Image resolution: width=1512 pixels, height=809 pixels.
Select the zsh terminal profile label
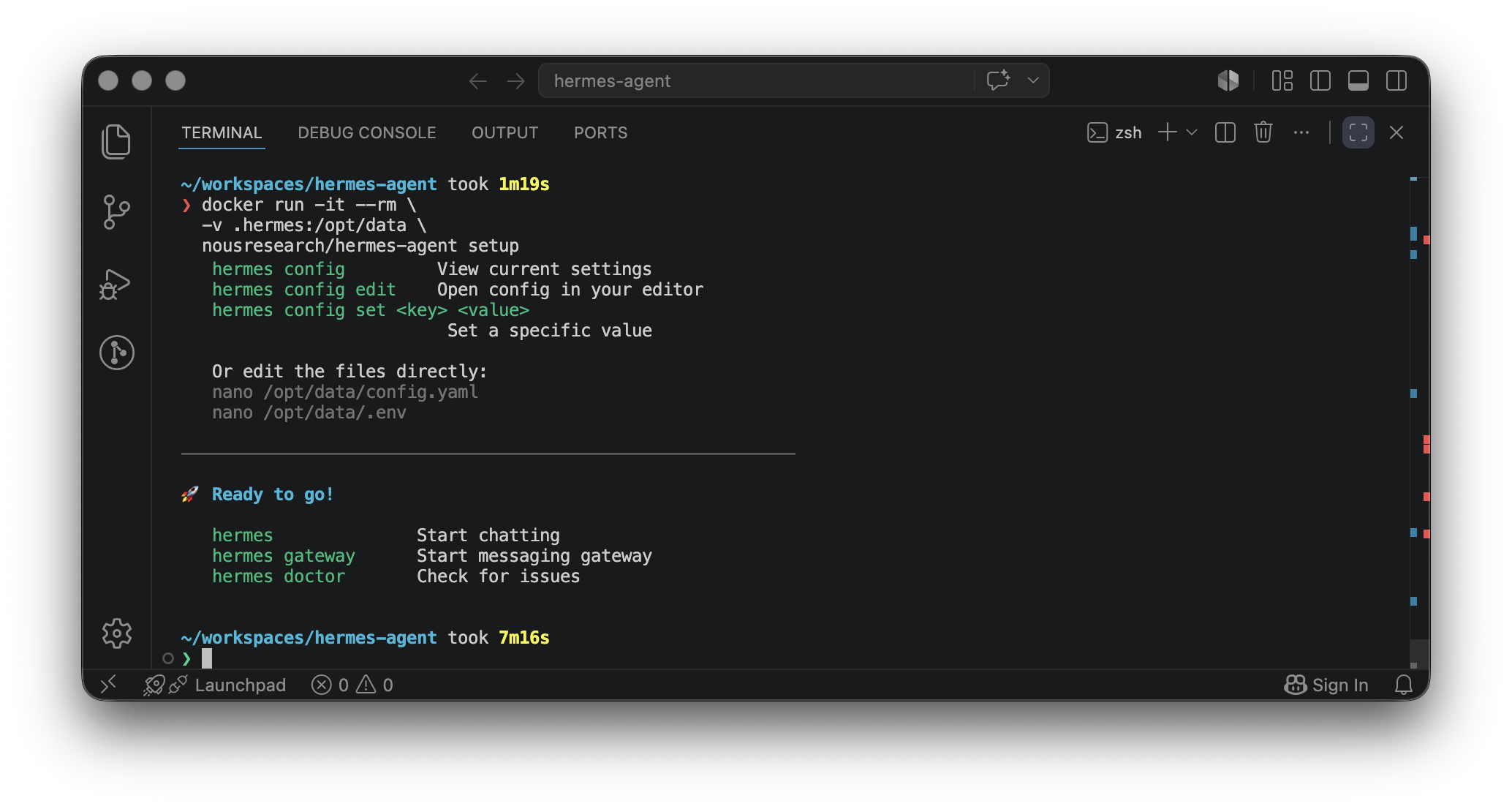pyautogui.click(x=1115, y=132)
